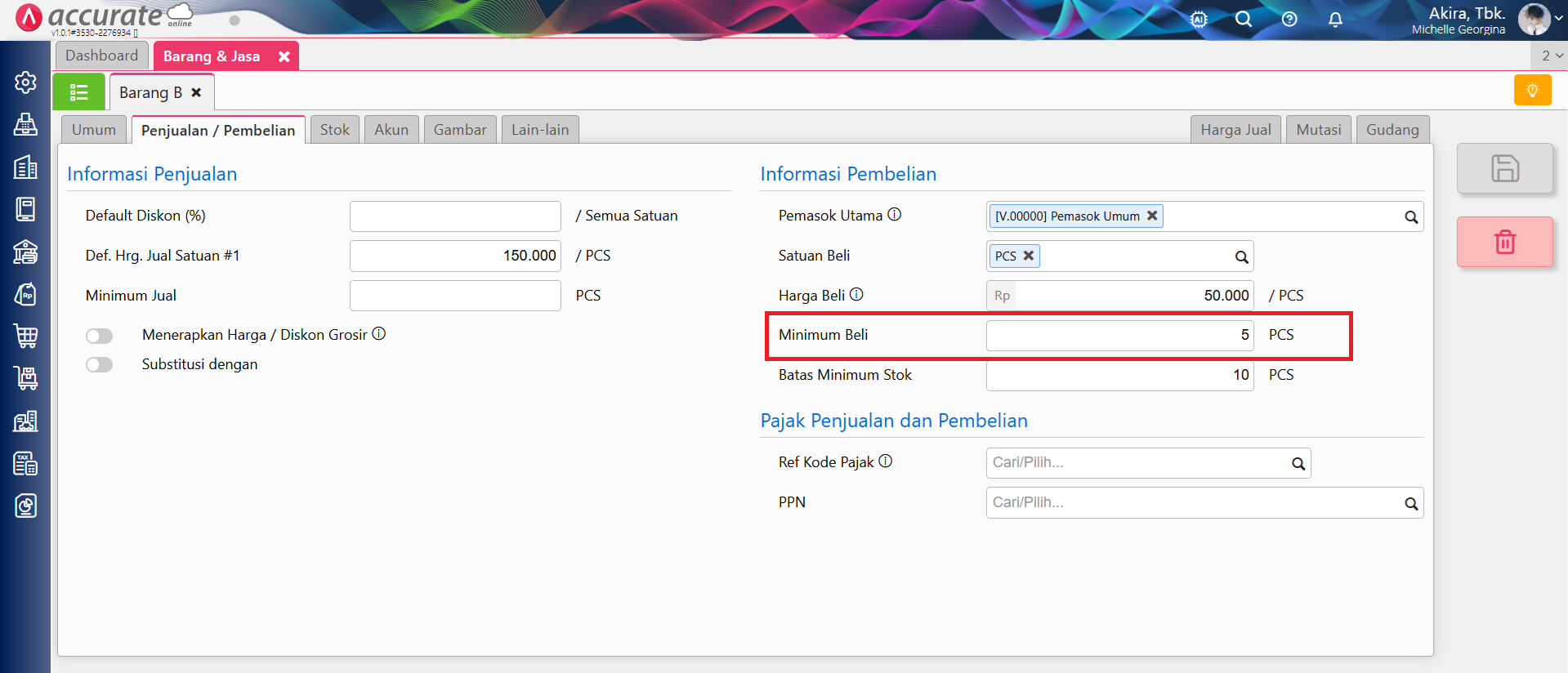The image size is (1568, 673).
Task: Click the Default Diskon (%) field
Action: coord(454,216)
